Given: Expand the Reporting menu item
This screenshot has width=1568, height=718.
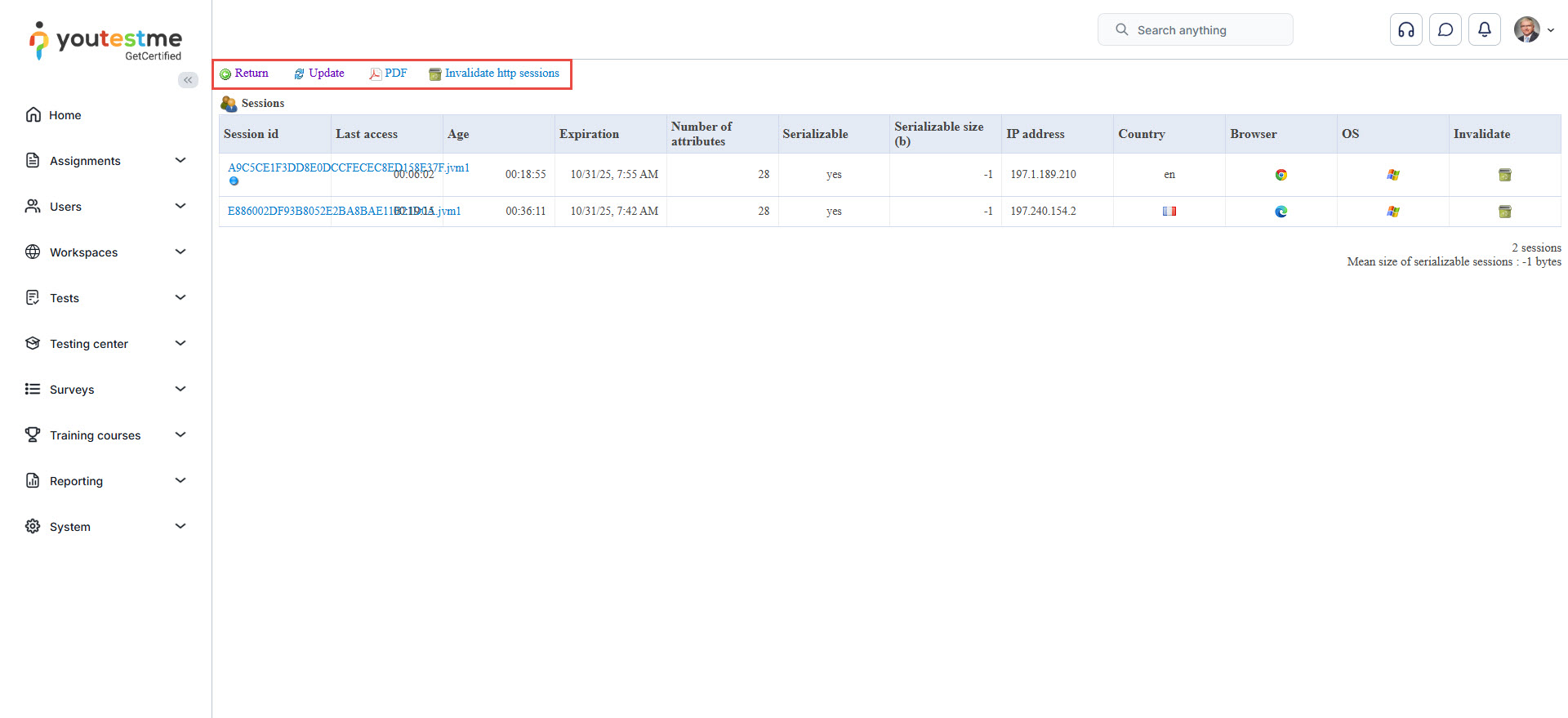Looking at the screenshot, I should tap(106, 481).
